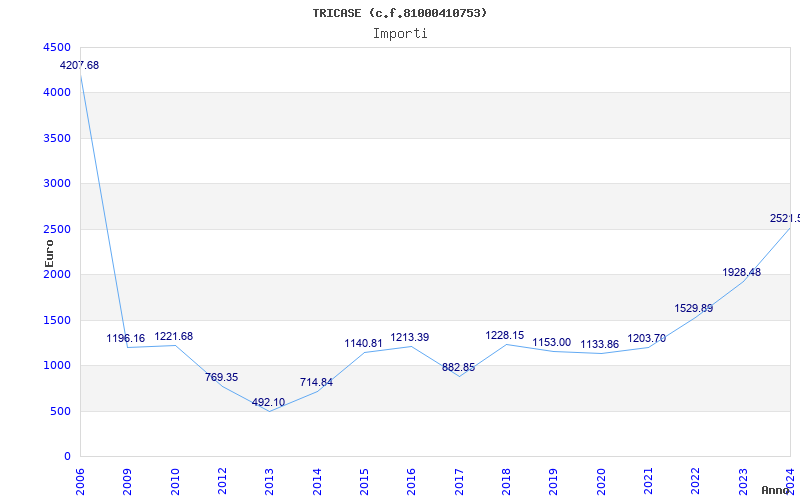Select the 1196.16 data label

tap(126, 338)
